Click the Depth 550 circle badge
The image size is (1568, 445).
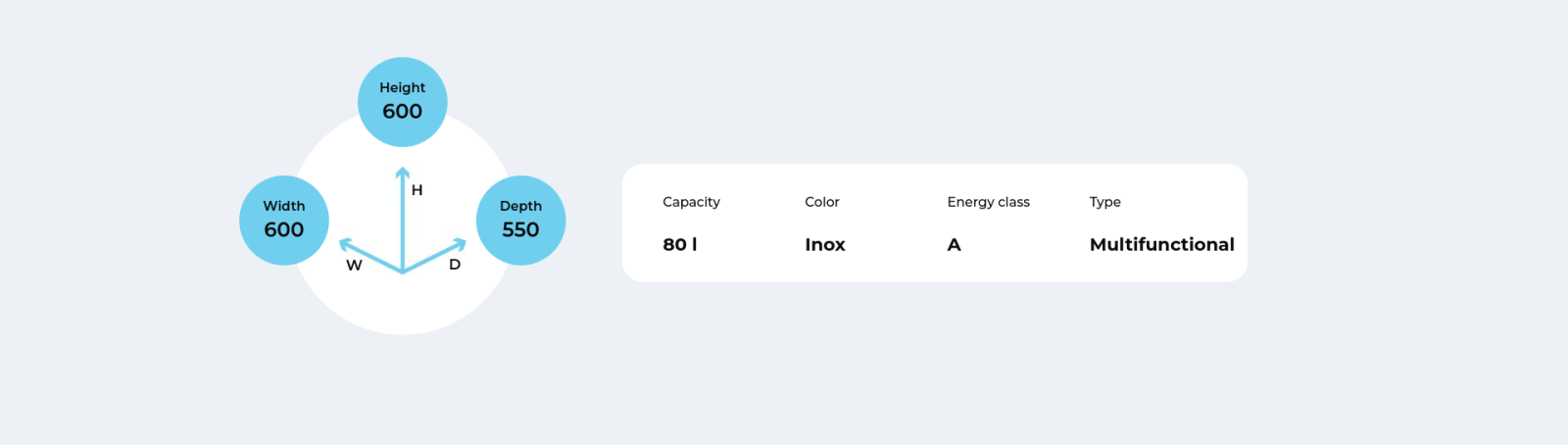click(x=520, y=221)
